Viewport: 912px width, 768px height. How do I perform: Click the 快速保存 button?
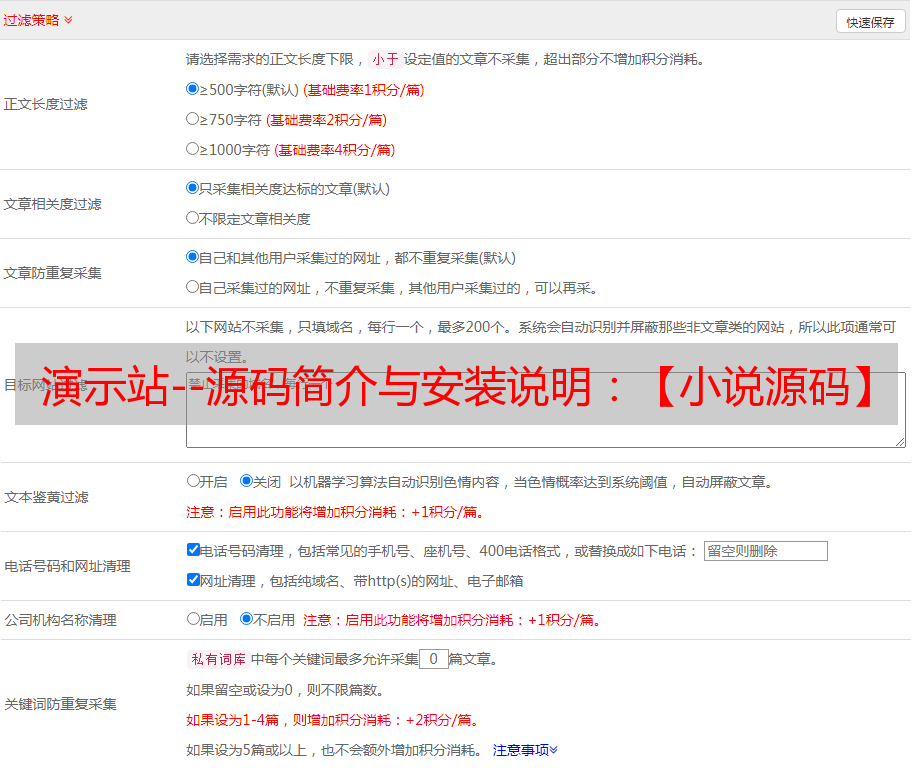click(870, 22)
